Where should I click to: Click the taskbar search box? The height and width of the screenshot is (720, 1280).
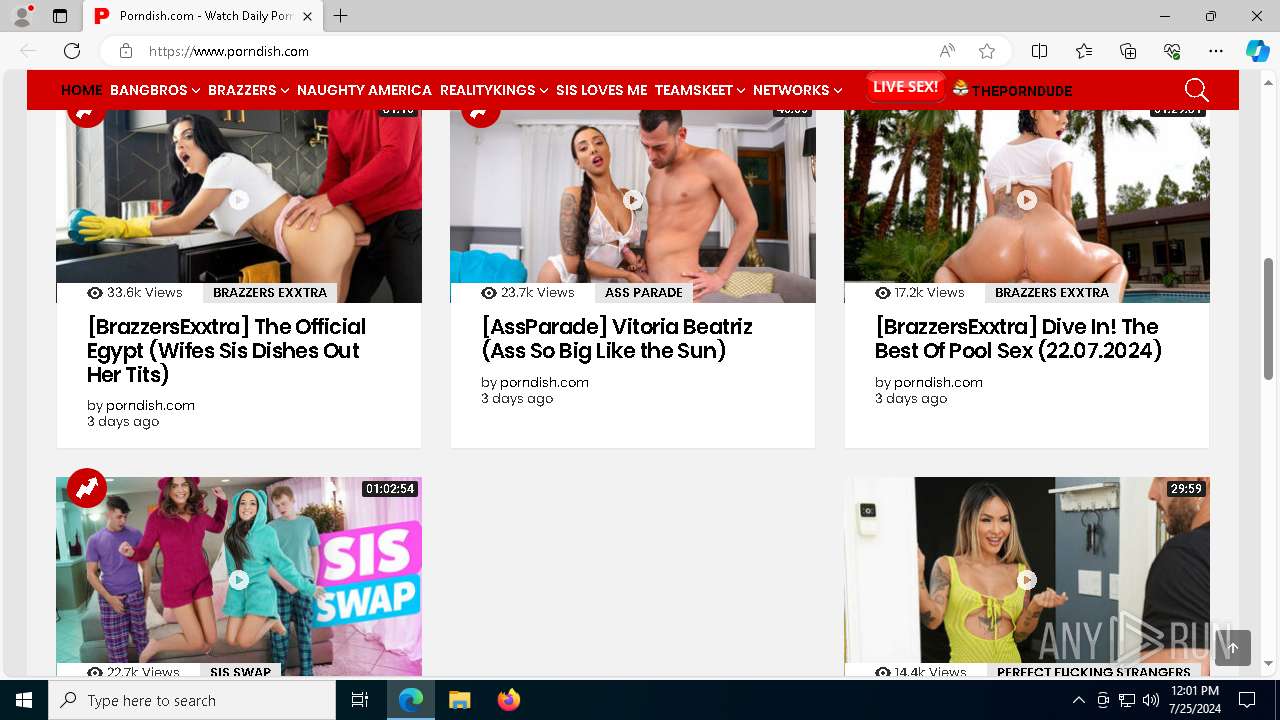click(x=192, y=700)
